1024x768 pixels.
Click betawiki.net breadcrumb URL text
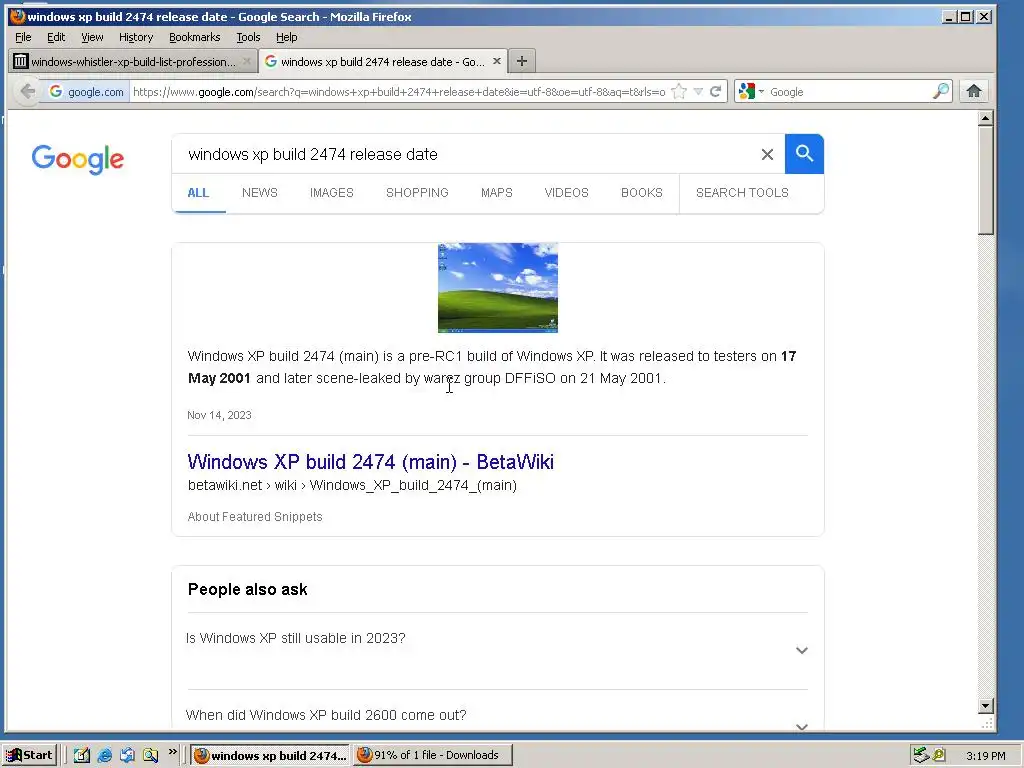tap(352, 485)
